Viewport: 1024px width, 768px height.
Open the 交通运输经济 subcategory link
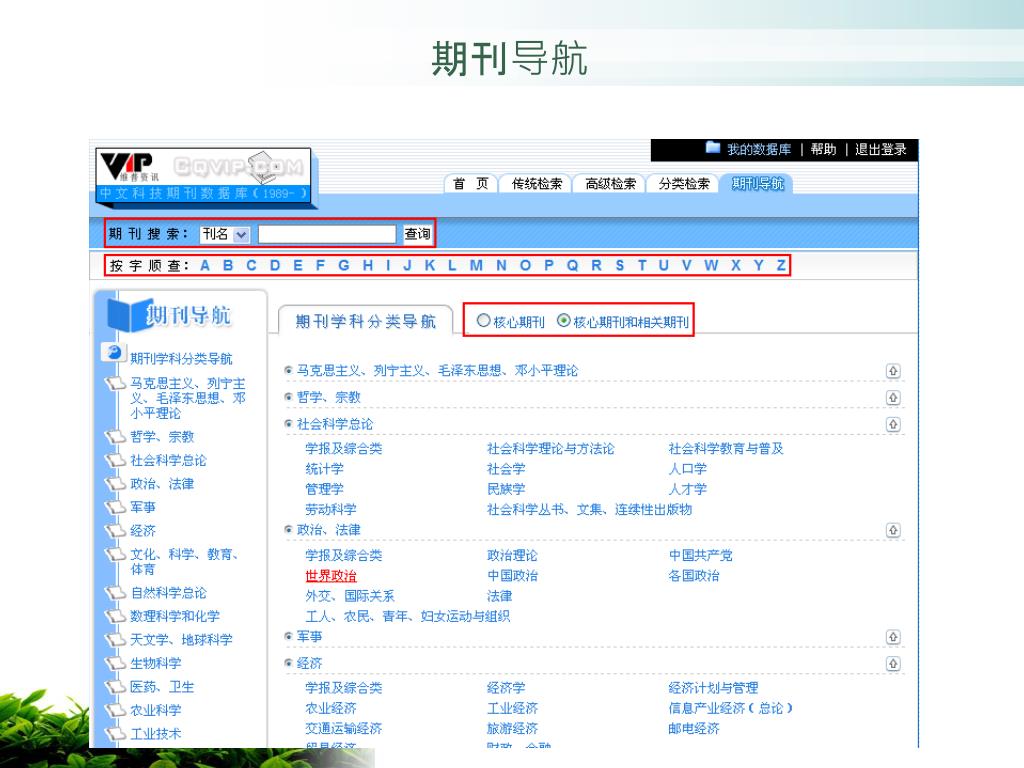[344, 729]
